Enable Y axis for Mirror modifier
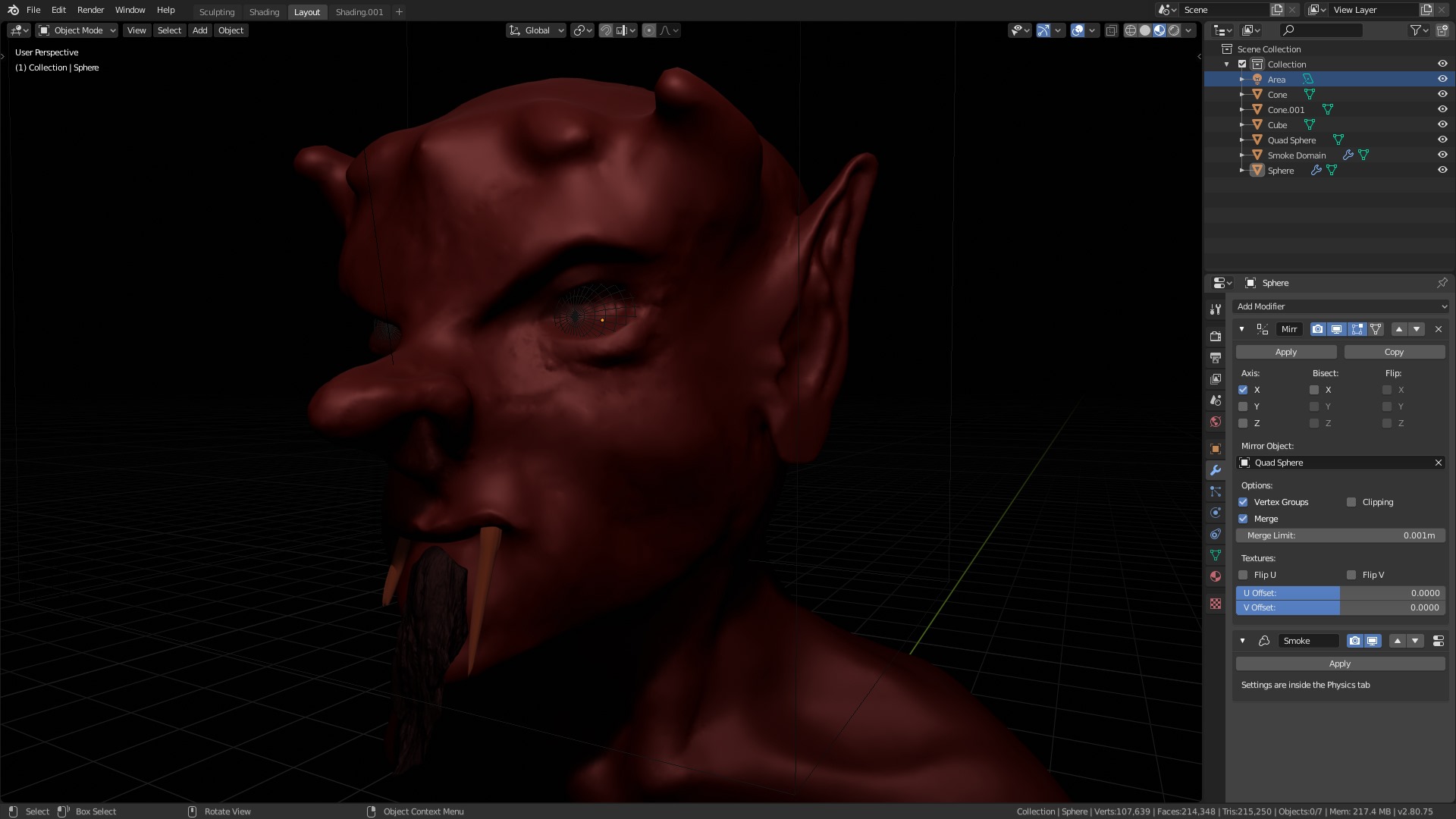The image size is (1456, 819). tap(1243, 406)
